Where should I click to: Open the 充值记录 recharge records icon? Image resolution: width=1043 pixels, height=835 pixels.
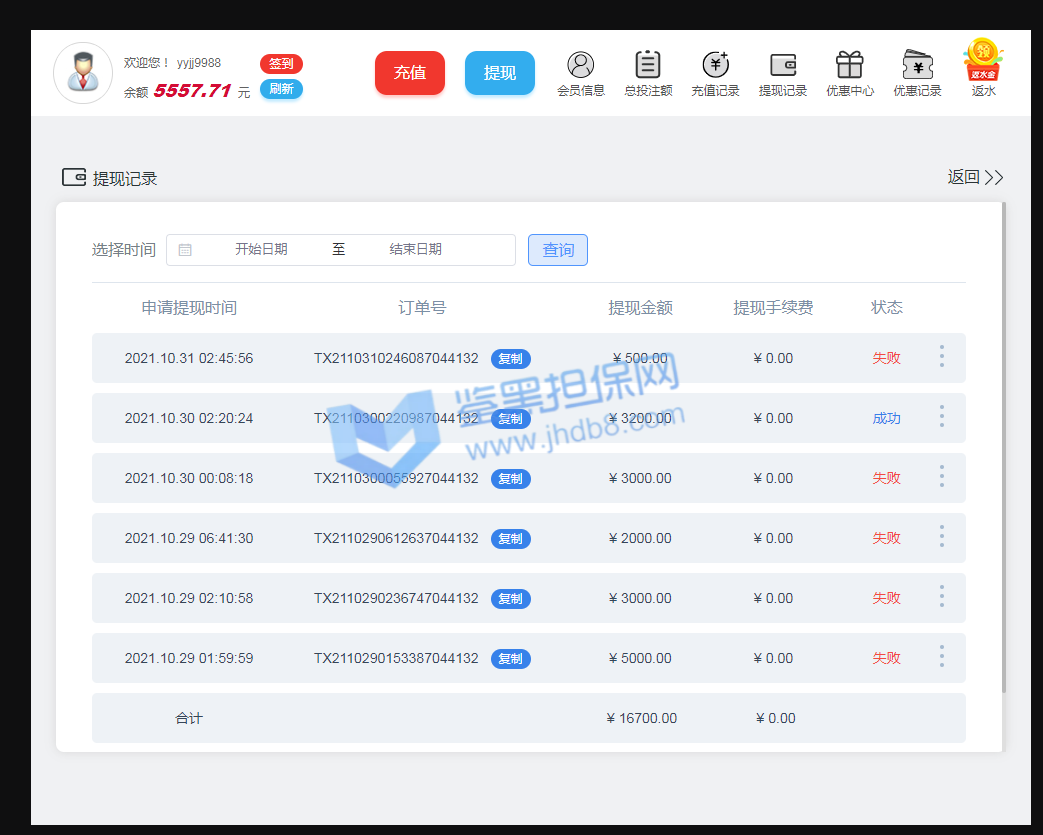coord(715,66)
